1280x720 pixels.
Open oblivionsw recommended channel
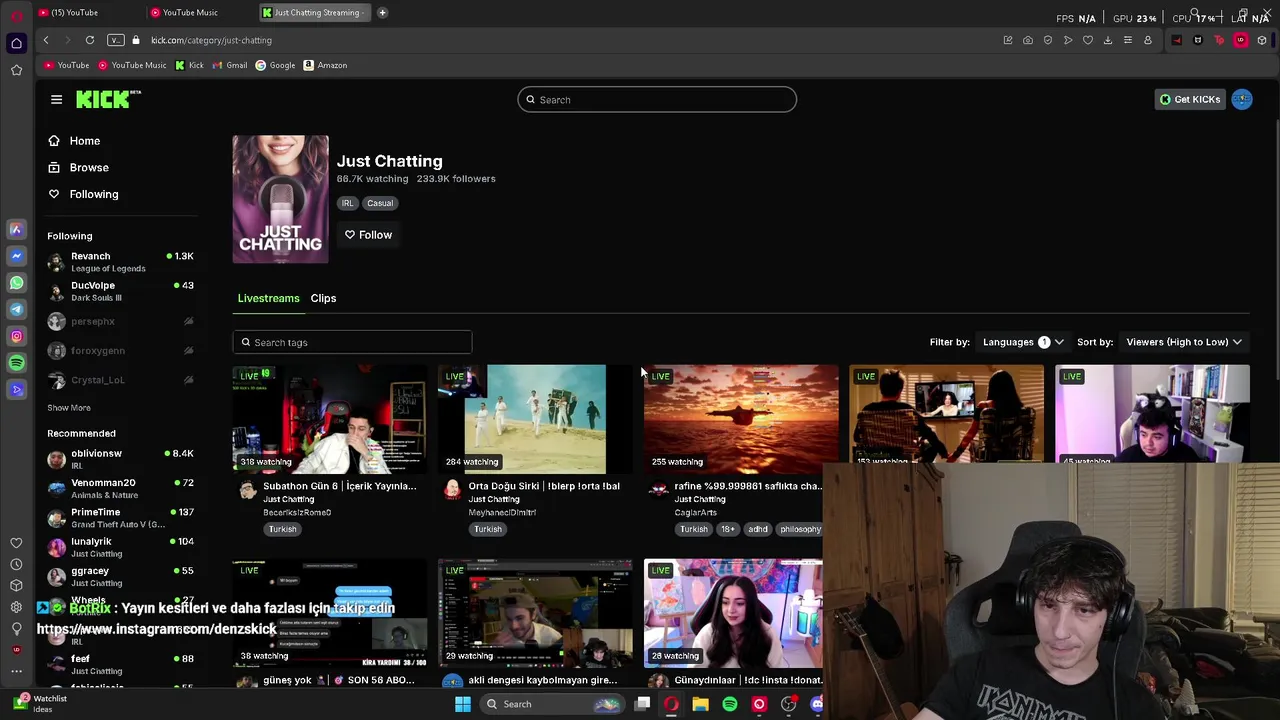[x=120, y=459]
